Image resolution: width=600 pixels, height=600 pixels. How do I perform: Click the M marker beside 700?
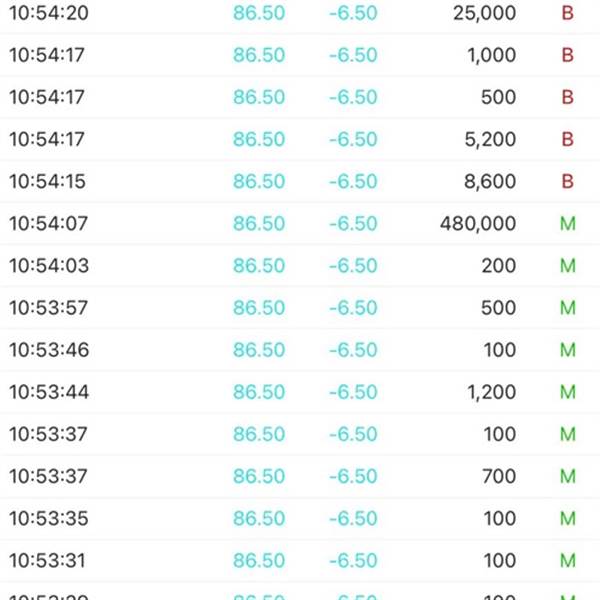coord(568,476)
